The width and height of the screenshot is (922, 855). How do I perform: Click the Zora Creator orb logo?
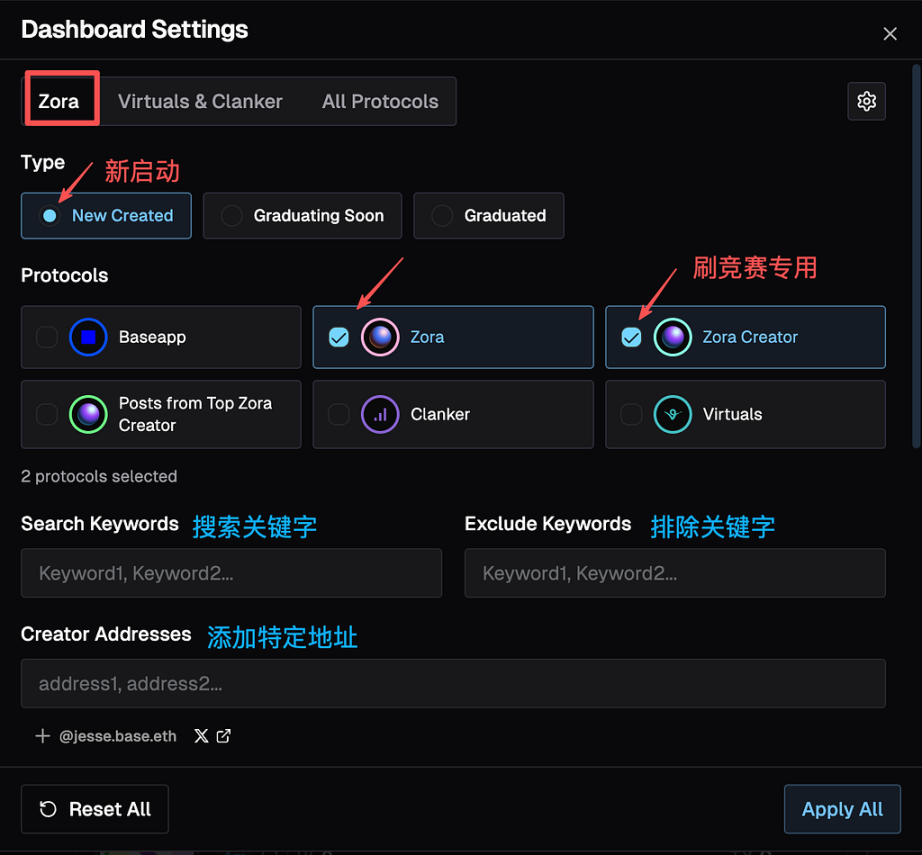click(x=672, y=338)
